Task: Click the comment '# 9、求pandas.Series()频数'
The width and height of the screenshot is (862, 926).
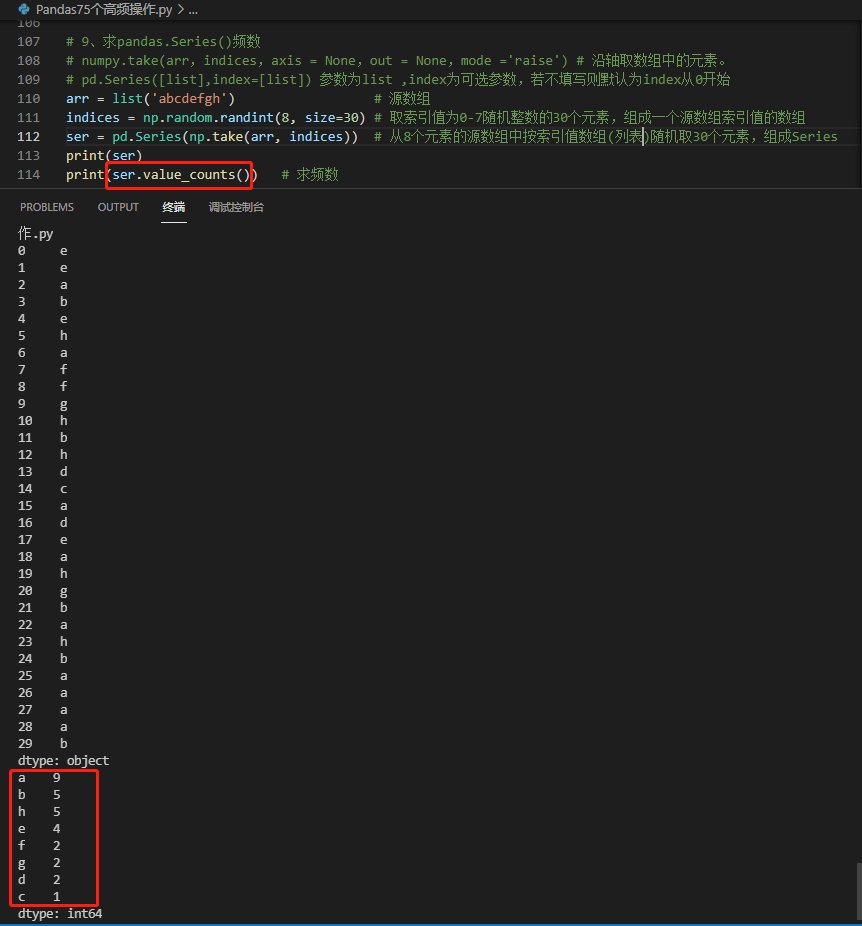Action: click(164, 42)
